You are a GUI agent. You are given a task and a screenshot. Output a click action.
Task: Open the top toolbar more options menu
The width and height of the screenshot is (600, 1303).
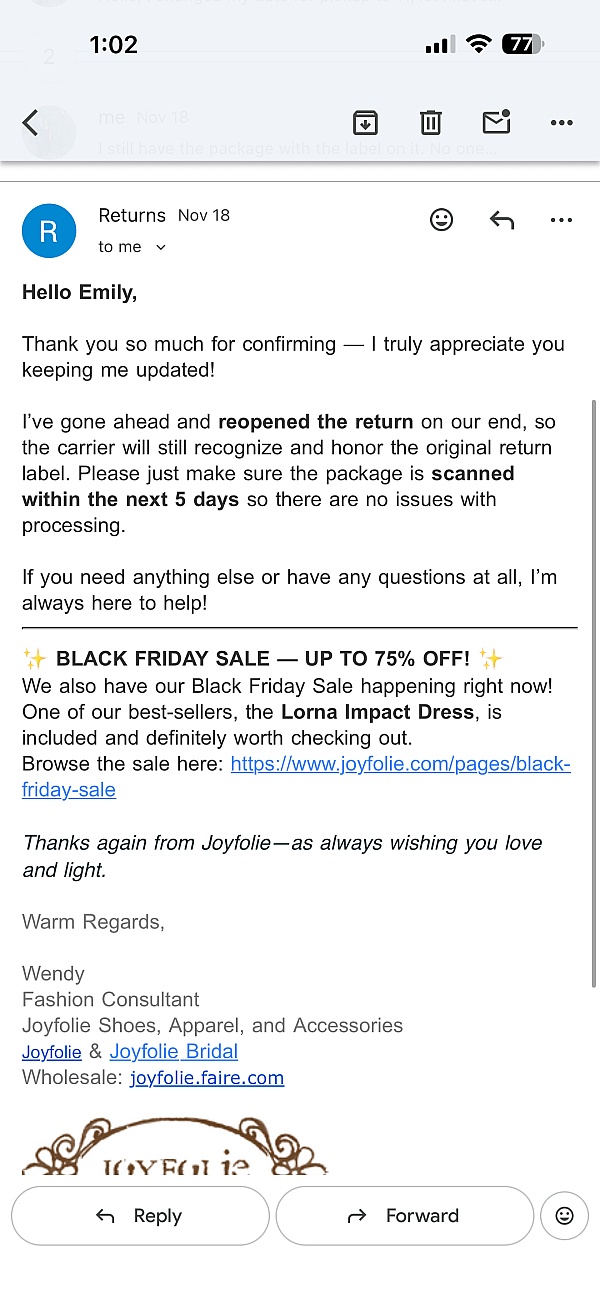click(561, 123)
